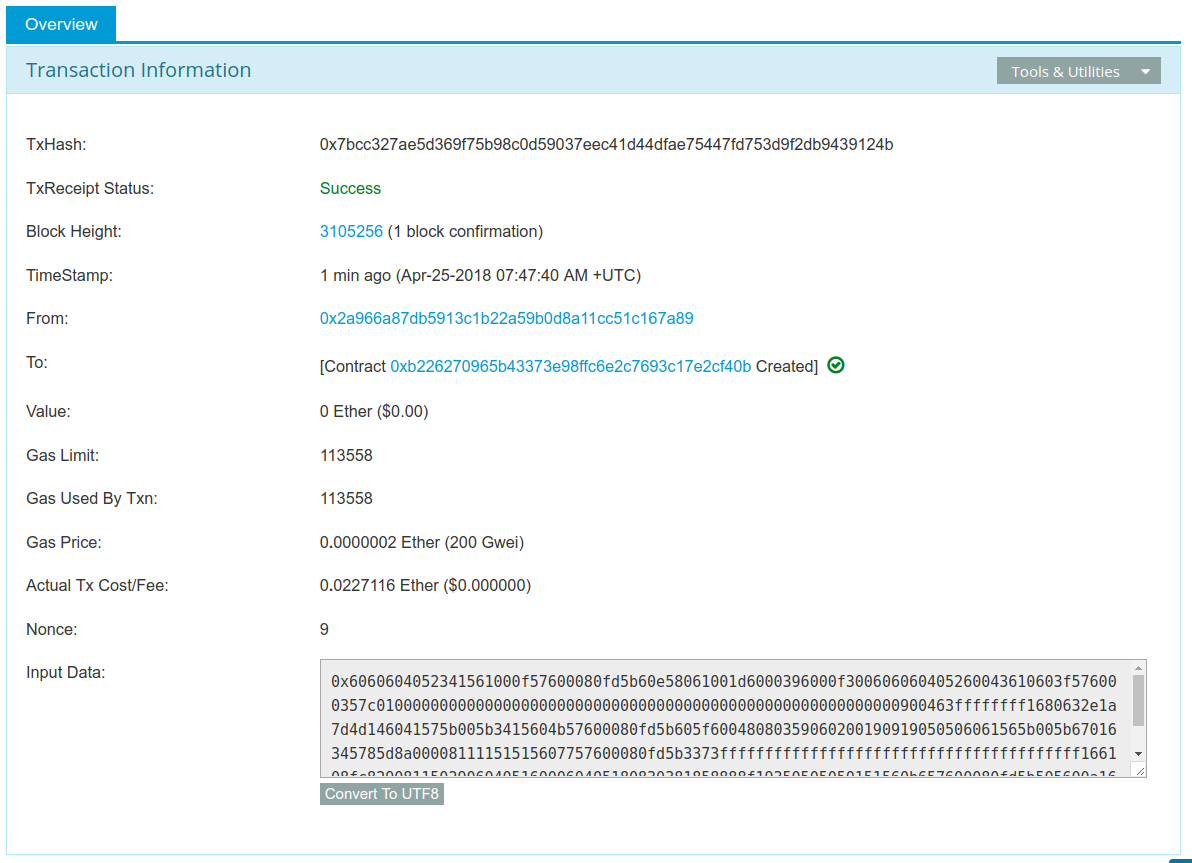Click the Input Data scrollbar thumb
Screen dimensions: 1192x863
pyautogui.click(x=1138, y=701)
